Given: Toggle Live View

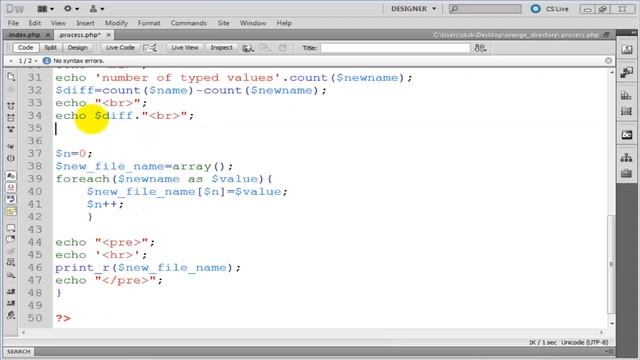Looking at the screenshot, I should click(184, 48).
